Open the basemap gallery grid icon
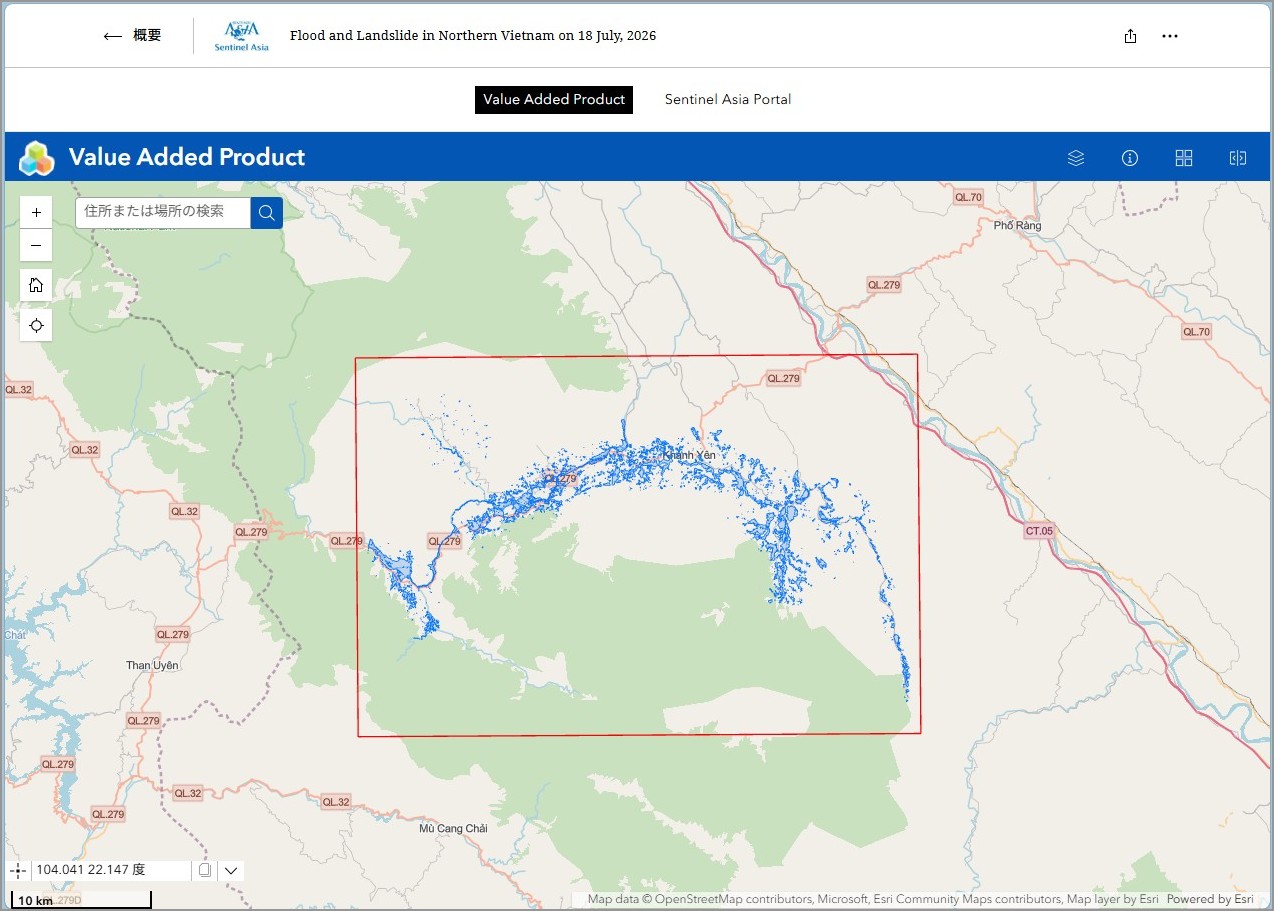This screenshot has width=1274, height=911. pyautogui.click(x=1184, y=158)
